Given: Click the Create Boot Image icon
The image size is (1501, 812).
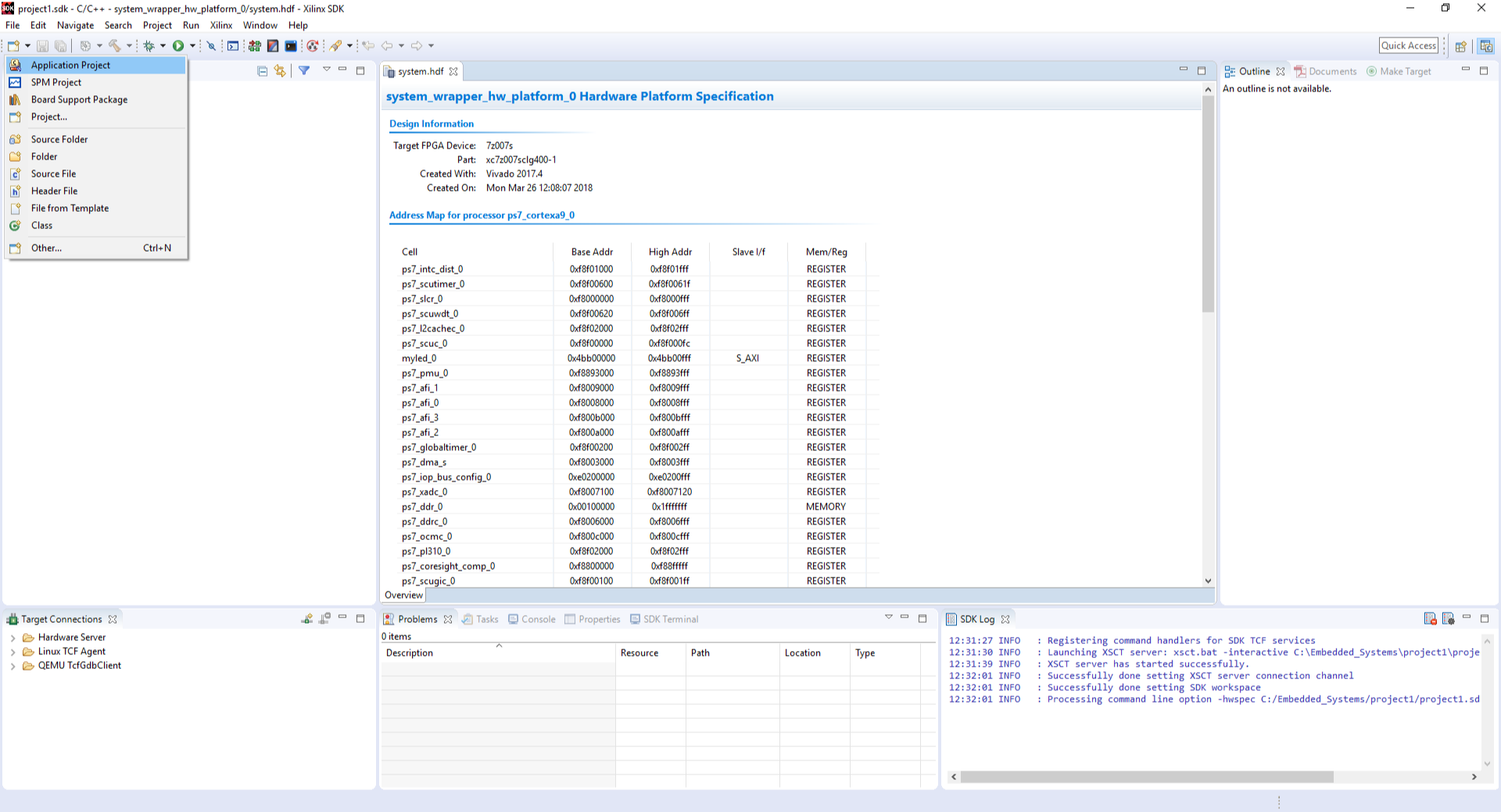Looking at the screenshot, I should point(273,46).
